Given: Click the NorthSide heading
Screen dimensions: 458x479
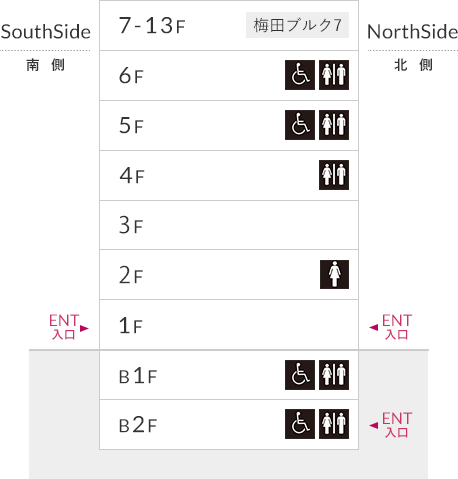Looking at the screenshot, I should [x=412, y=32].
